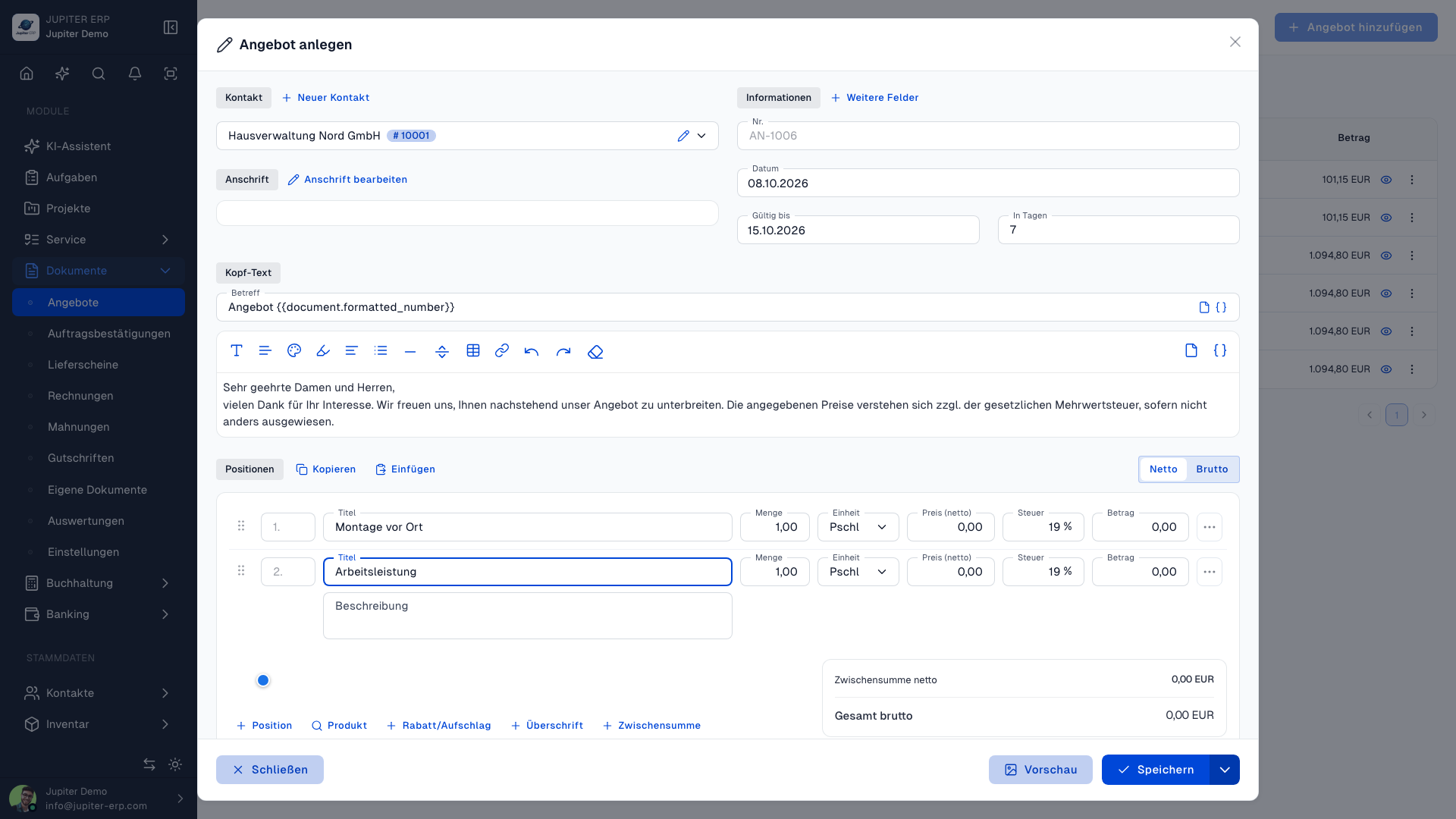Viewport: 1456px width, 819px height.
Task: Edit the Hausverwaltung Nord GmbH contact
Action: (x=683, y=136)
